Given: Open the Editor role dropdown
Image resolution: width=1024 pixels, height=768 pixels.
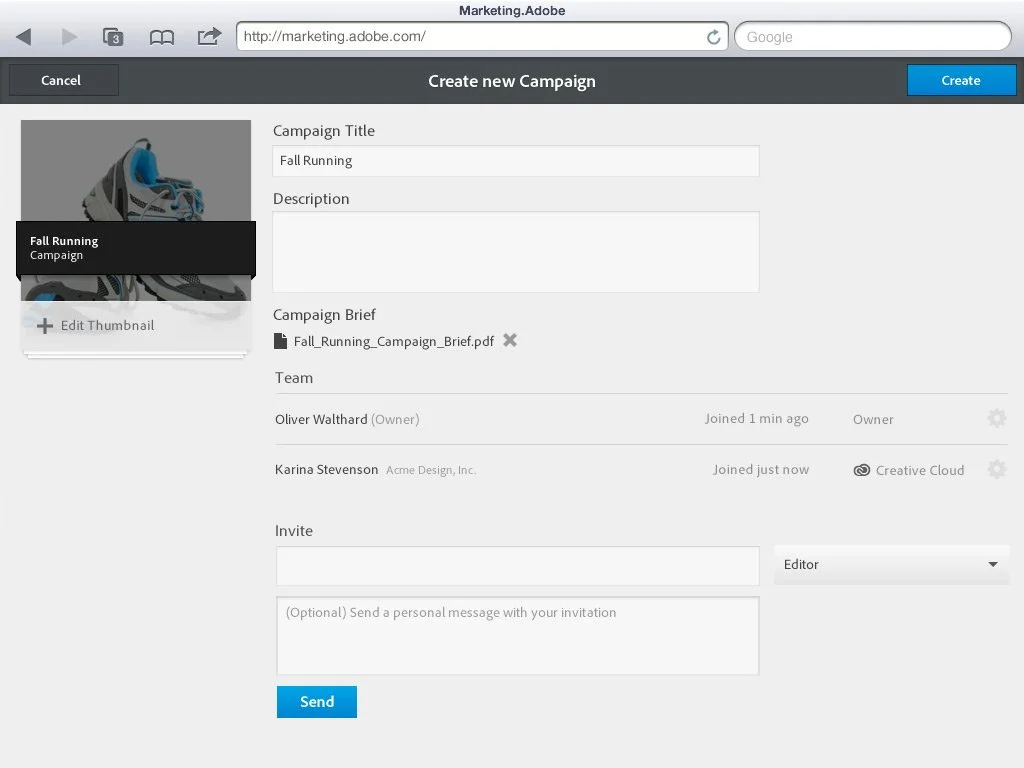Looking at the screenshot, I should [891, 564].
